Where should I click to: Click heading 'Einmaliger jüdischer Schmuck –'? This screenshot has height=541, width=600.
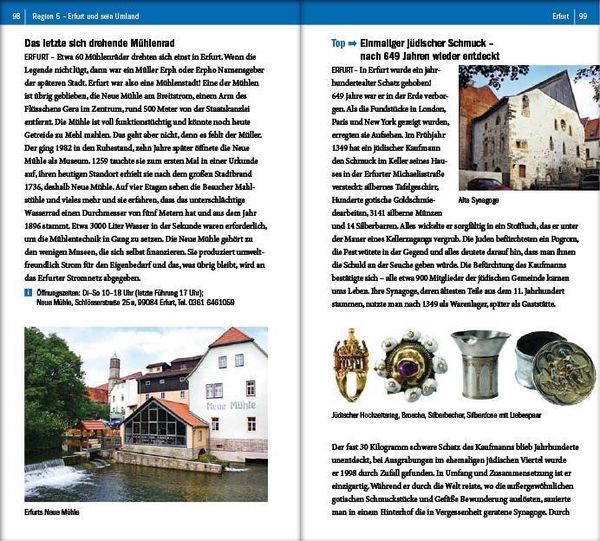pyautogui.click(x=427, y=43)
